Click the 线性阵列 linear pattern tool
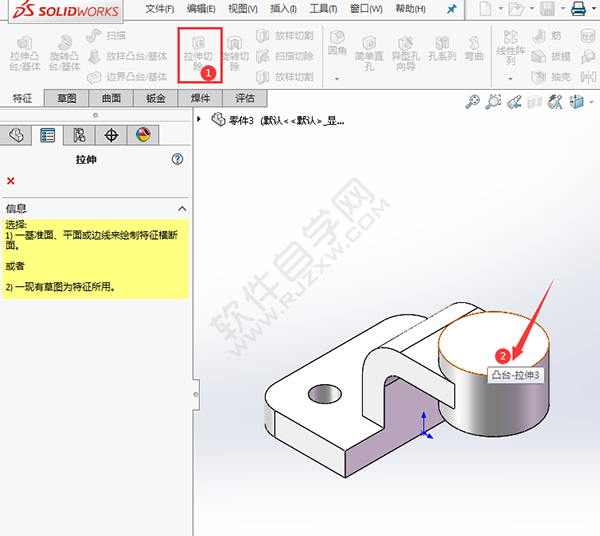Viewport: 600px width, 536px height. tap(510, 48)
